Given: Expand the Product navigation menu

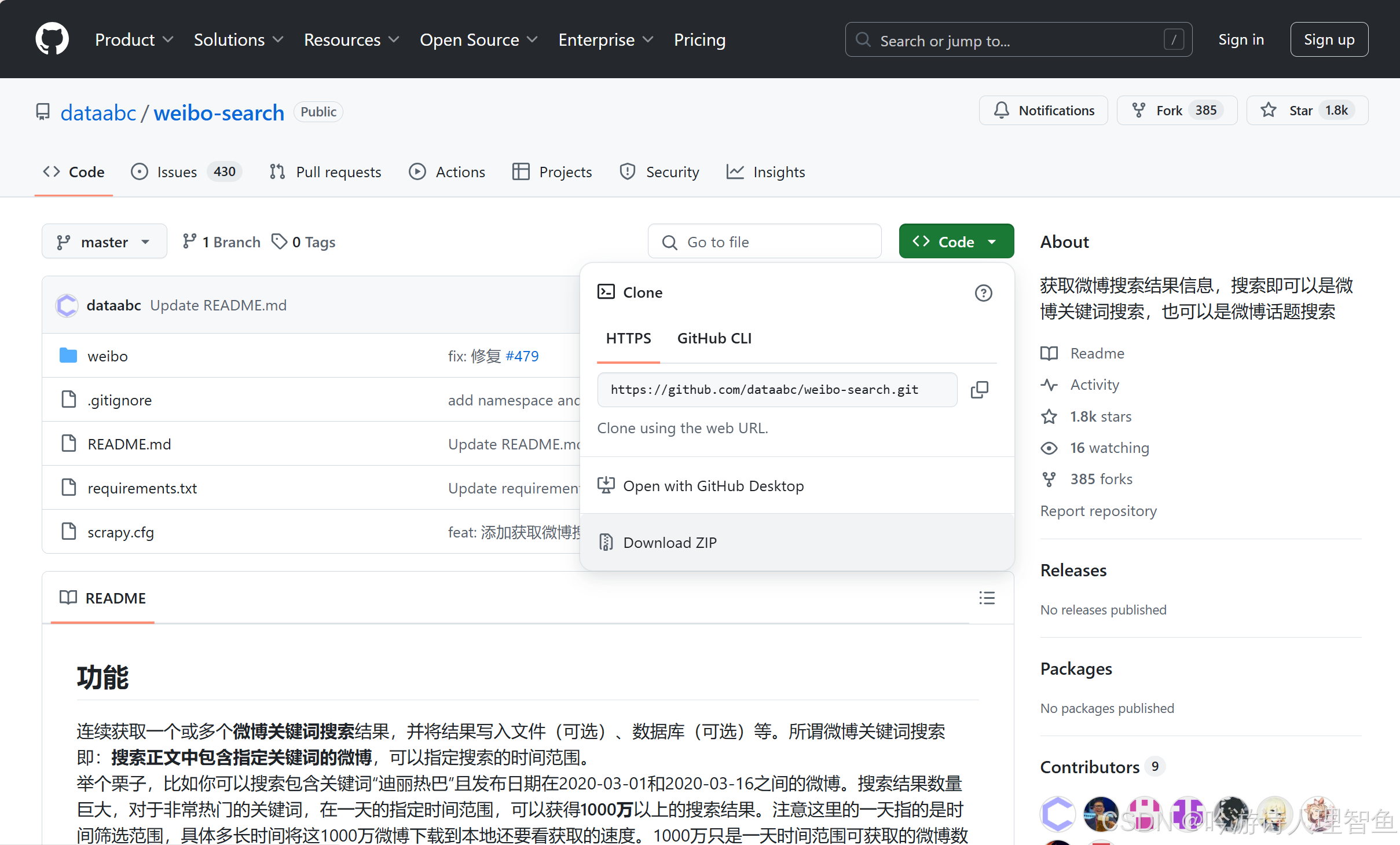Looking at the screenshot, I should 134,39.
